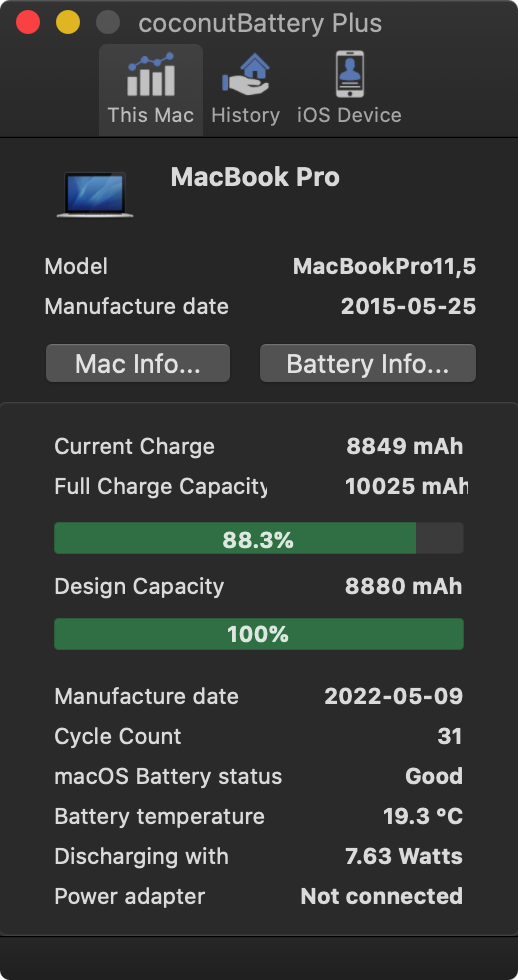Screen dimensions: 518x980
Task: Click the red close window button
Action: [x=28, y=22]
